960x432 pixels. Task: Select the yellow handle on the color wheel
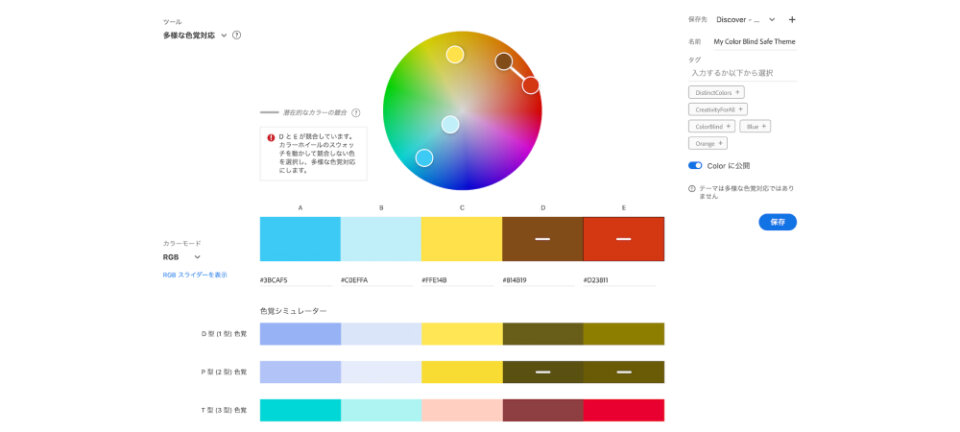pyautogui.click(x=455, y=54)
